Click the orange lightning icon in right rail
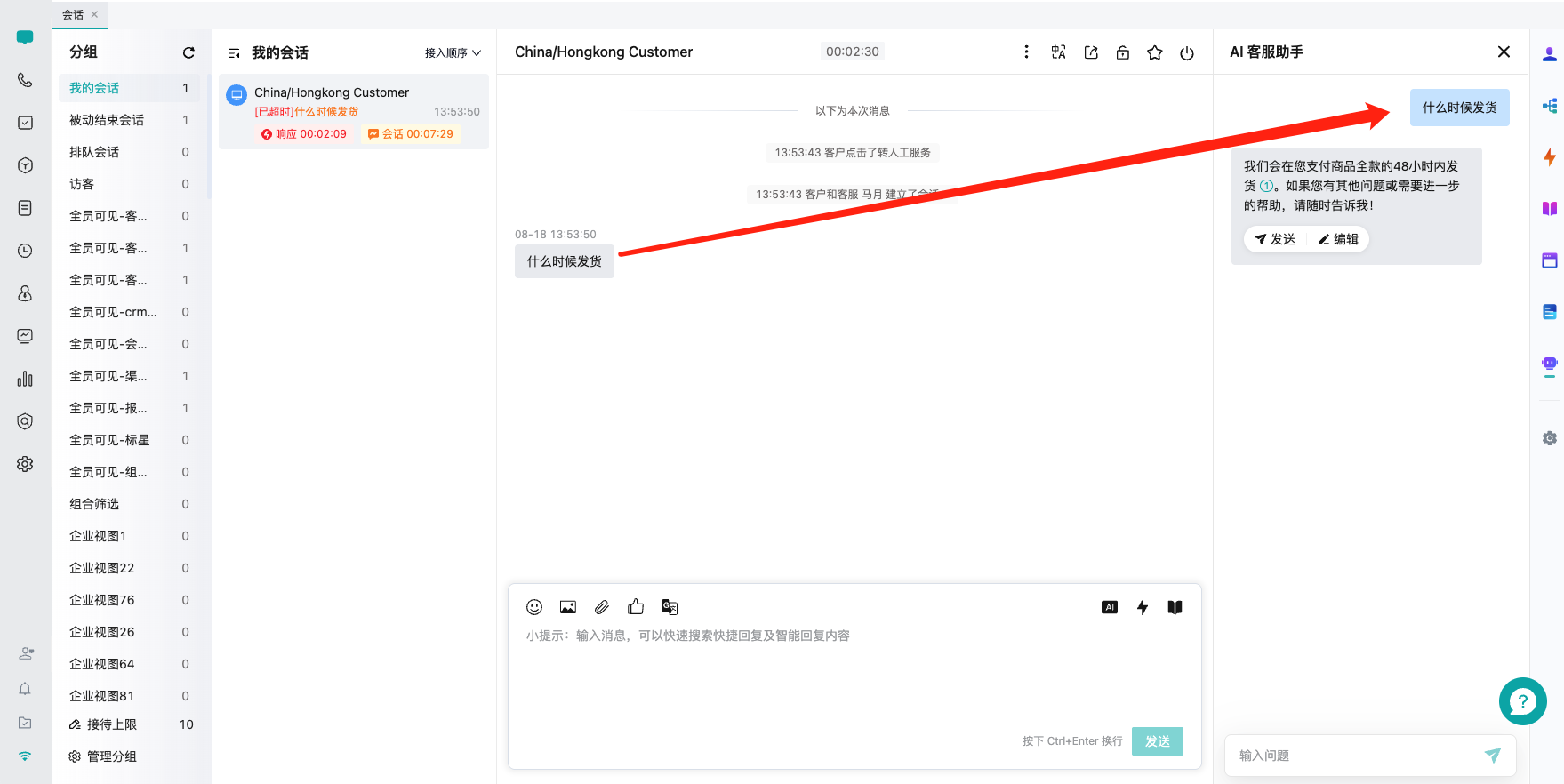This screenshot has height=784, width=1564. click(x=1549, y=157)
